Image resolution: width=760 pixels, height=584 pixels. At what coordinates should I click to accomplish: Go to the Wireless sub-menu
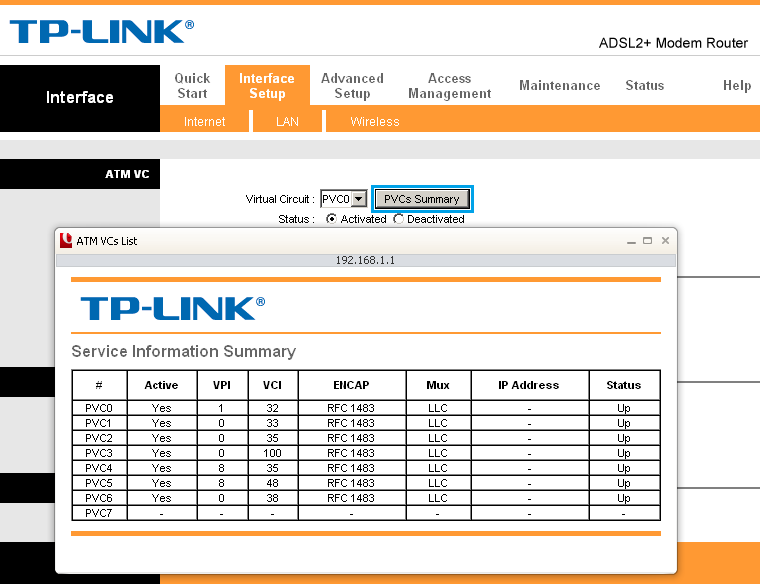point(375,121)
